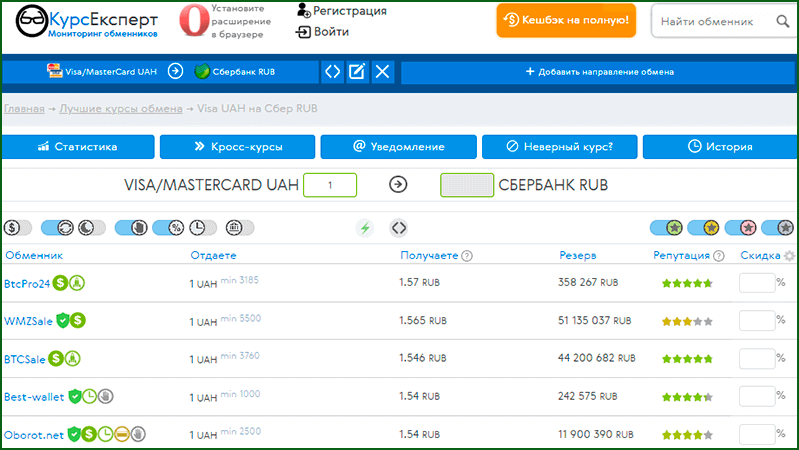Toggle the green star reputation switch
Image resolution: width=799 pixels, height=450 pixels.
tap(666, 228)
